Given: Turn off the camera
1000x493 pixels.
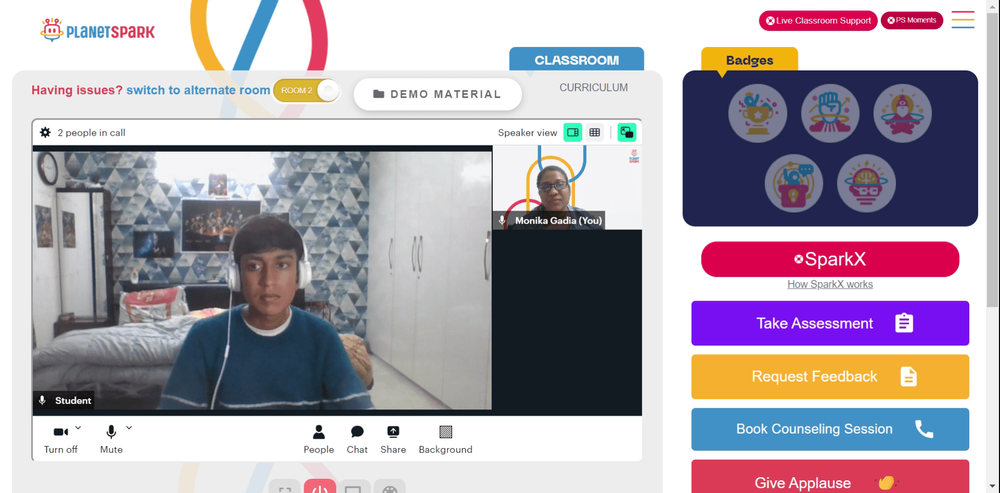Looking at the screenshot, I should 61,439.
